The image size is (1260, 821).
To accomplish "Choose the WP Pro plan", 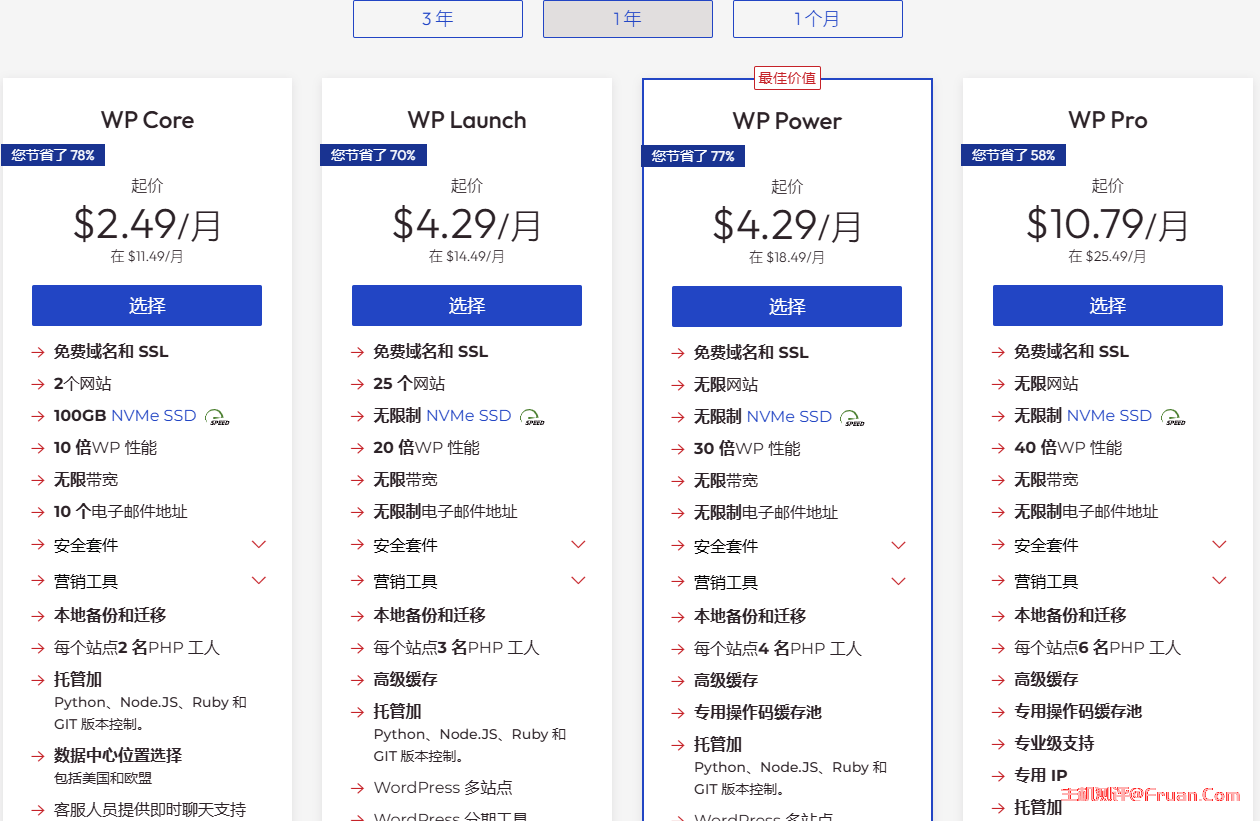I will coord(1107,305).
